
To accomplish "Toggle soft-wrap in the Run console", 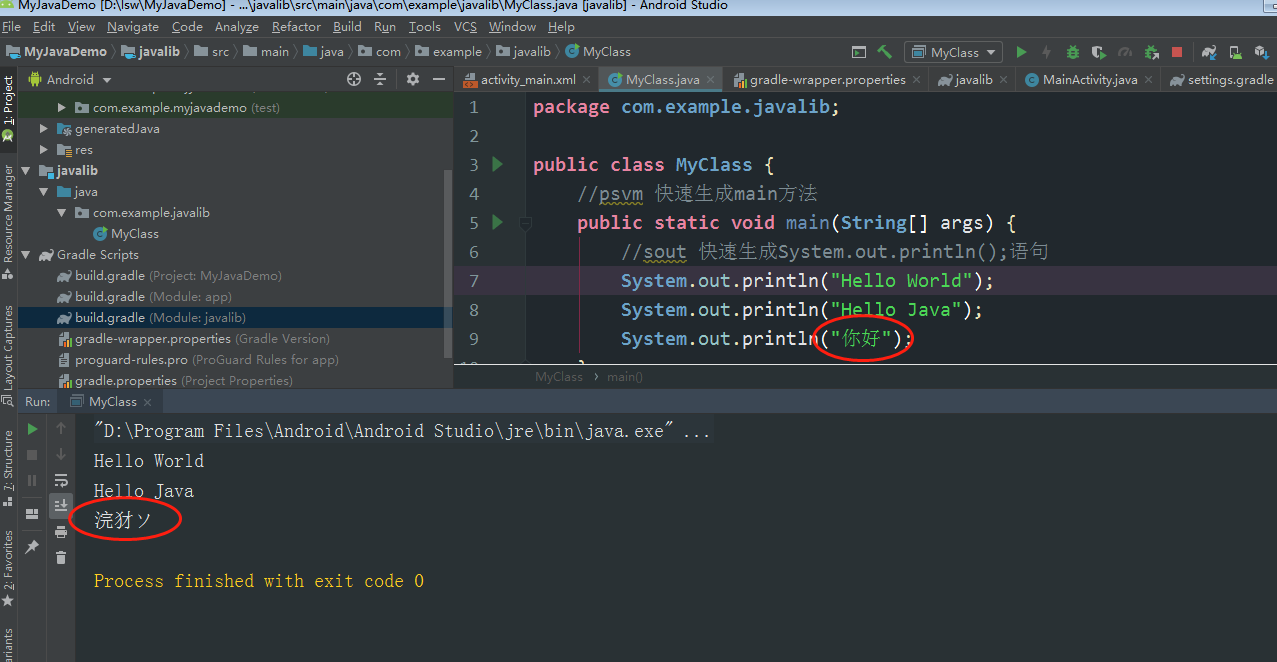I will pyautogui.click(x=60, y=480).
